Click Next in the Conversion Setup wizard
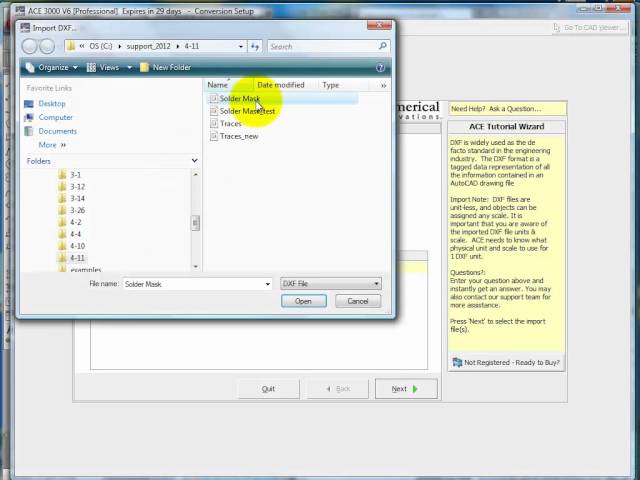 (406, 389)
